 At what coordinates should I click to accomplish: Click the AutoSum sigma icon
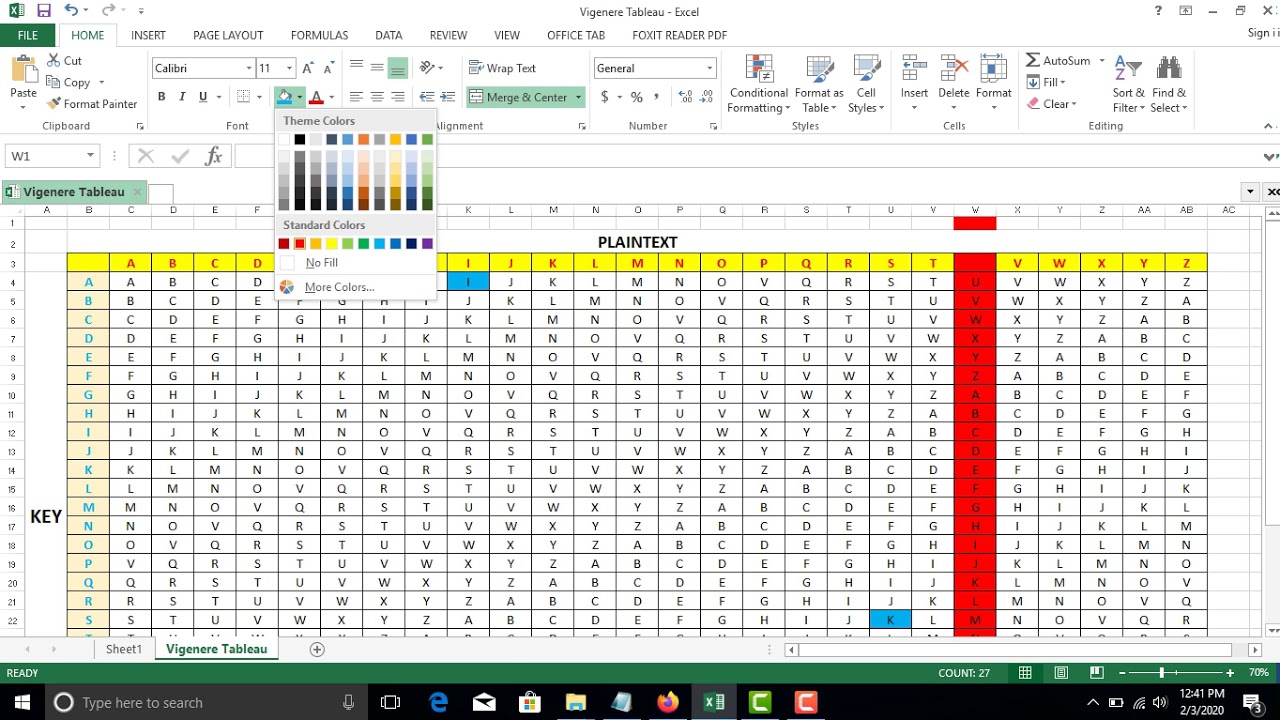point(1033,61)
